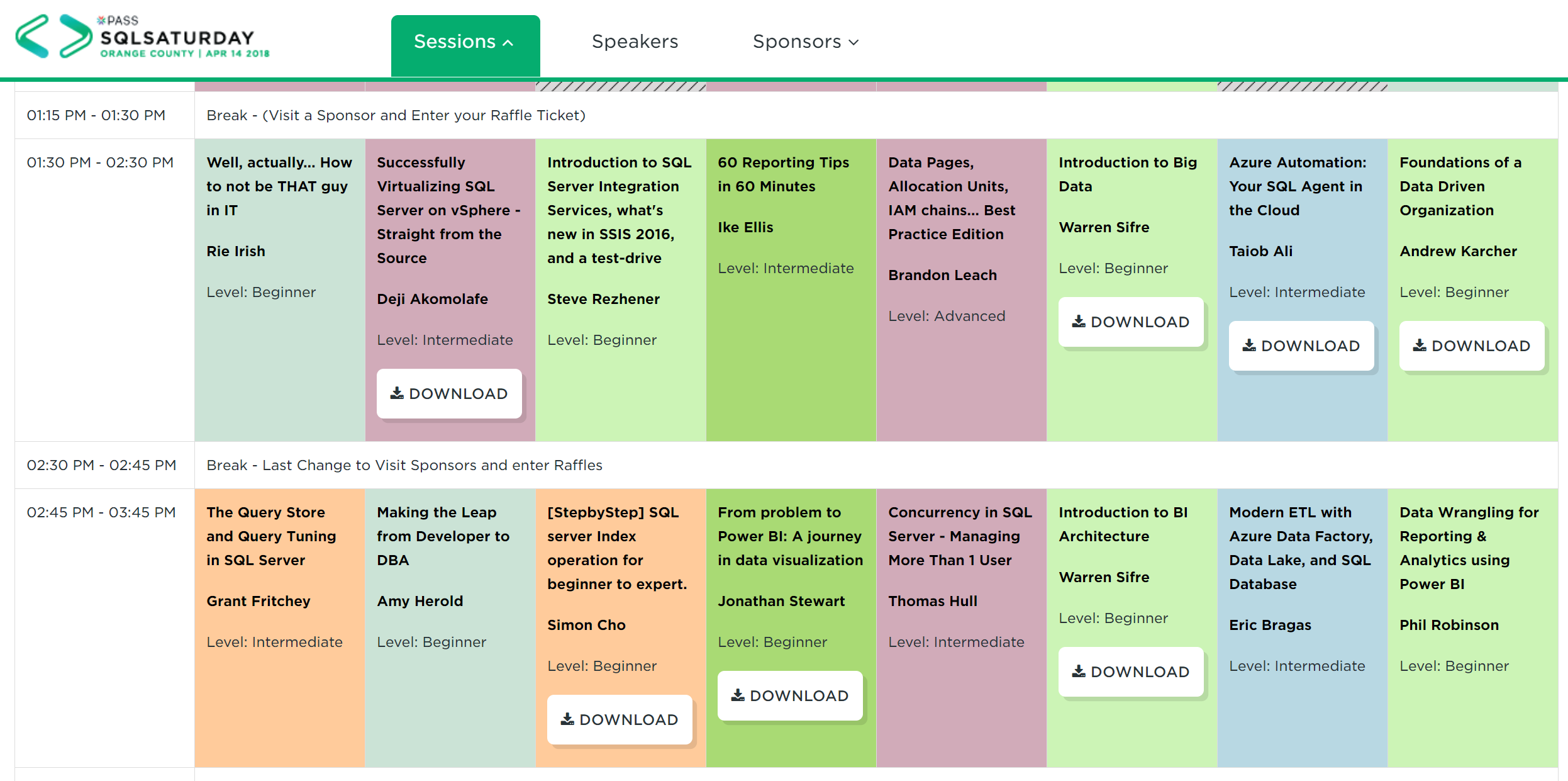Click the Sessions tab chevron arrow
This screenshot has height=781, width=1568.
point(508,43)
